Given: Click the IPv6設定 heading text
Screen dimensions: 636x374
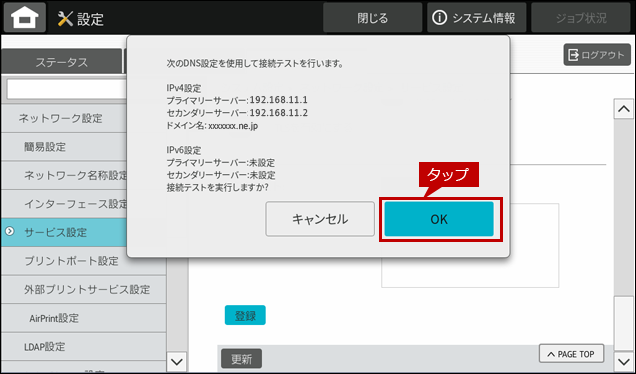Looking at the screenshot, I should pyautogui.click(x=184, y=150).
